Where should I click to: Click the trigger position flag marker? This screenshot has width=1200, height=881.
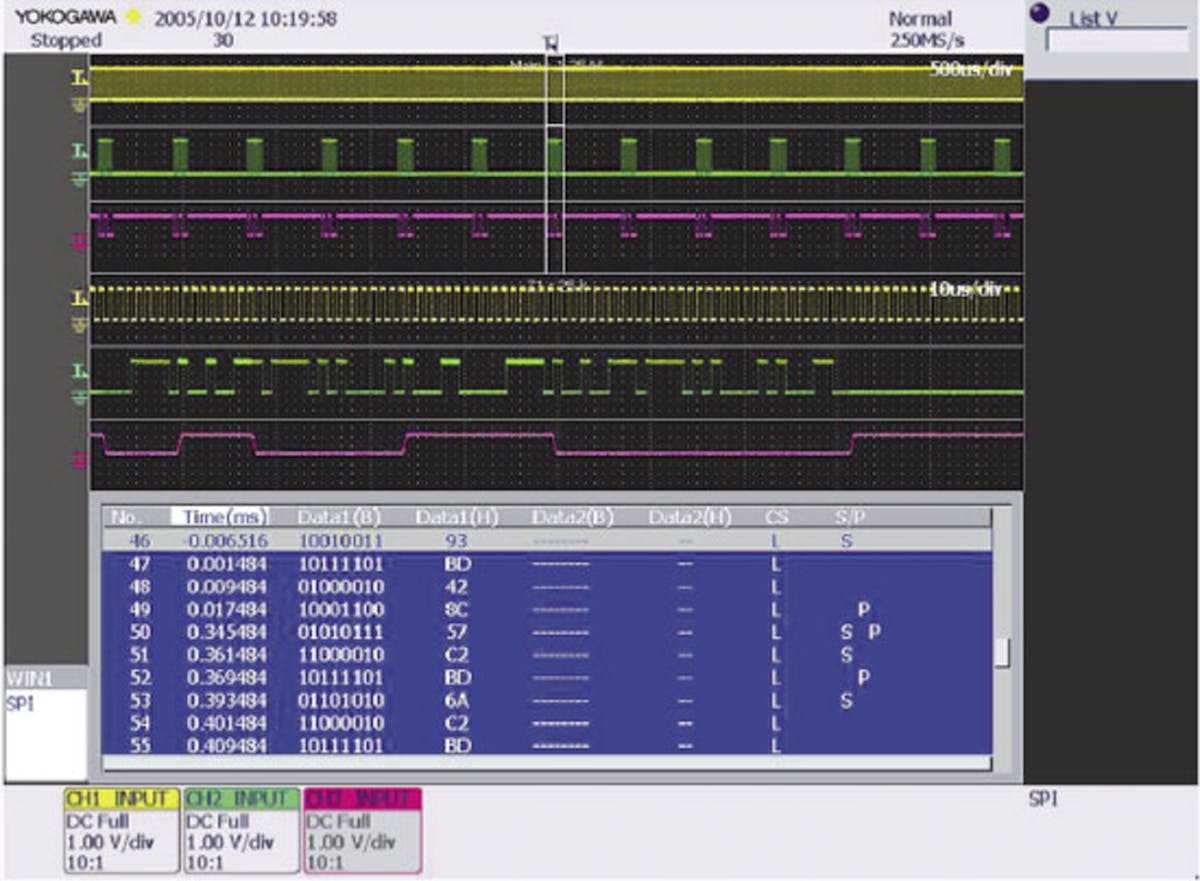pyautogui.click(x=548, y=46)
